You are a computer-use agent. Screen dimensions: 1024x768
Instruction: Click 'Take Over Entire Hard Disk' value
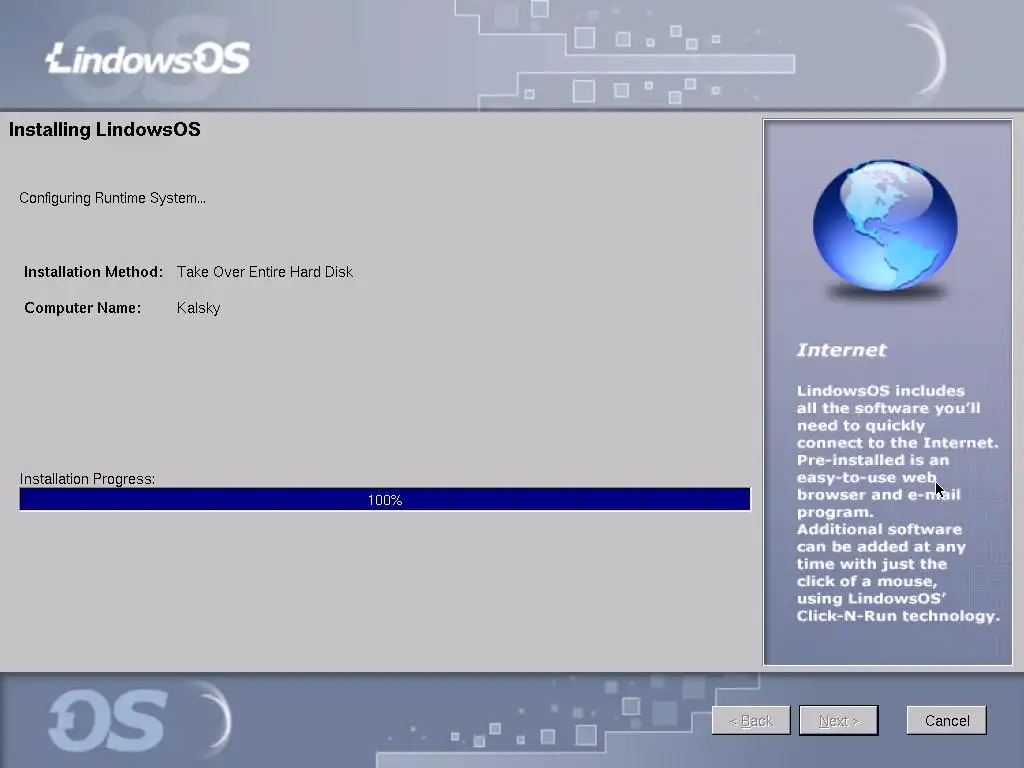[264, 272]
